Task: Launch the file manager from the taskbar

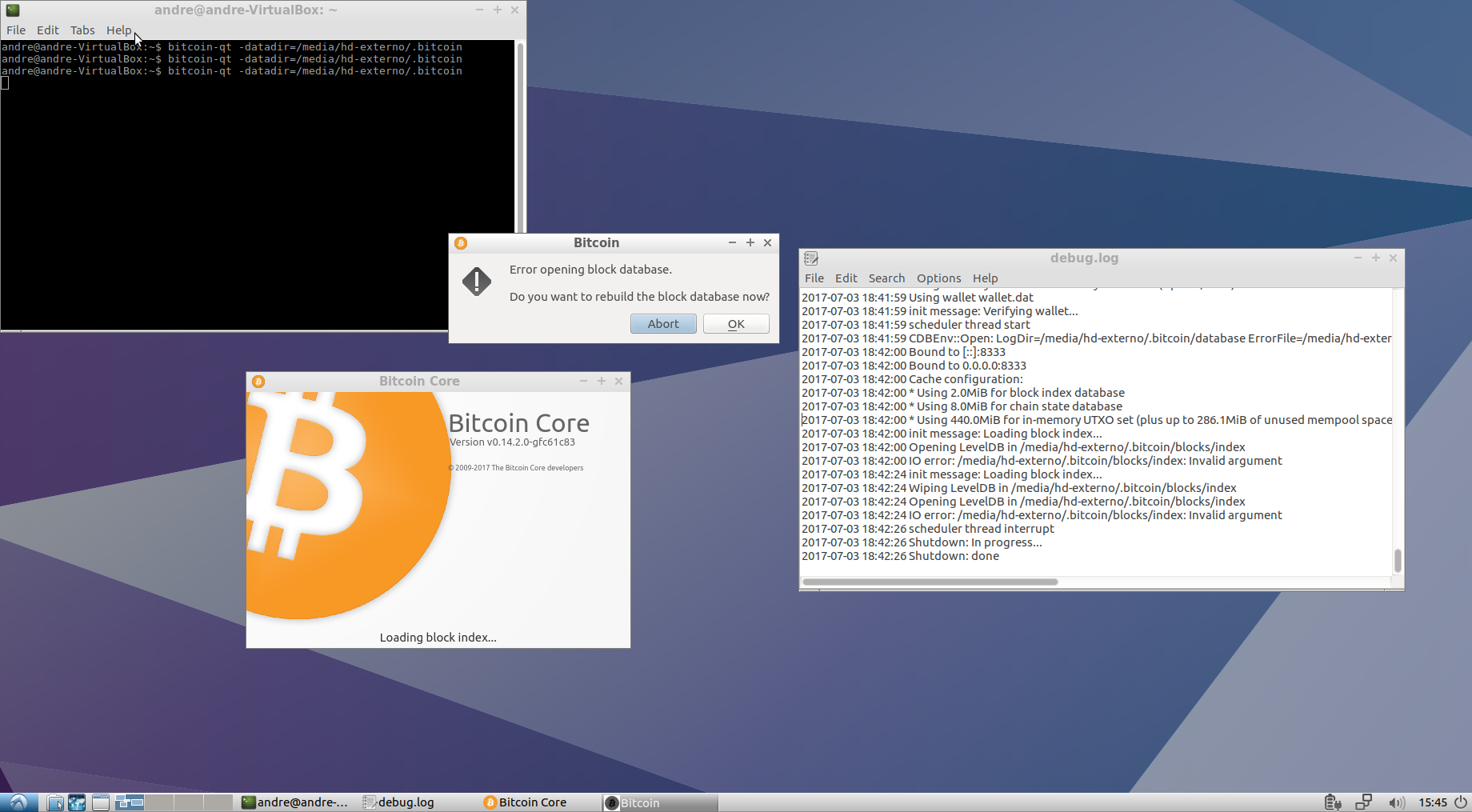Action: point(55,802)
